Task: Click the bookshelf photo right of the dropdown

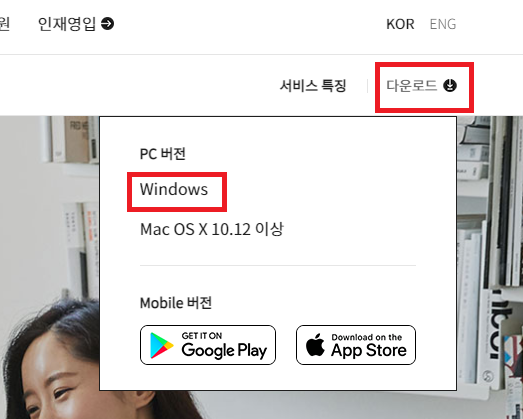Action: pyautogui.click(x=490, y=254)
